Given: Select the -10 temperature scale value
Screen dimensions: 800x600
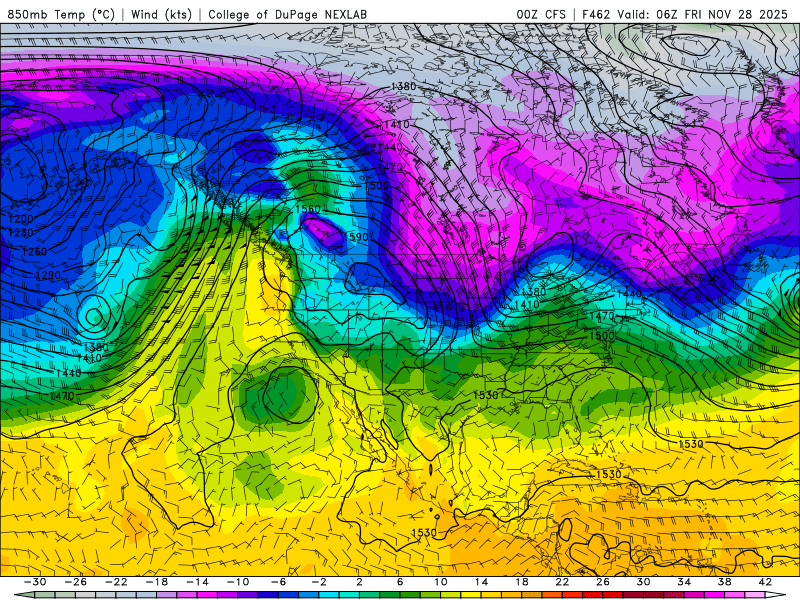Looking at the screenshot, I should tap(238, 582).
